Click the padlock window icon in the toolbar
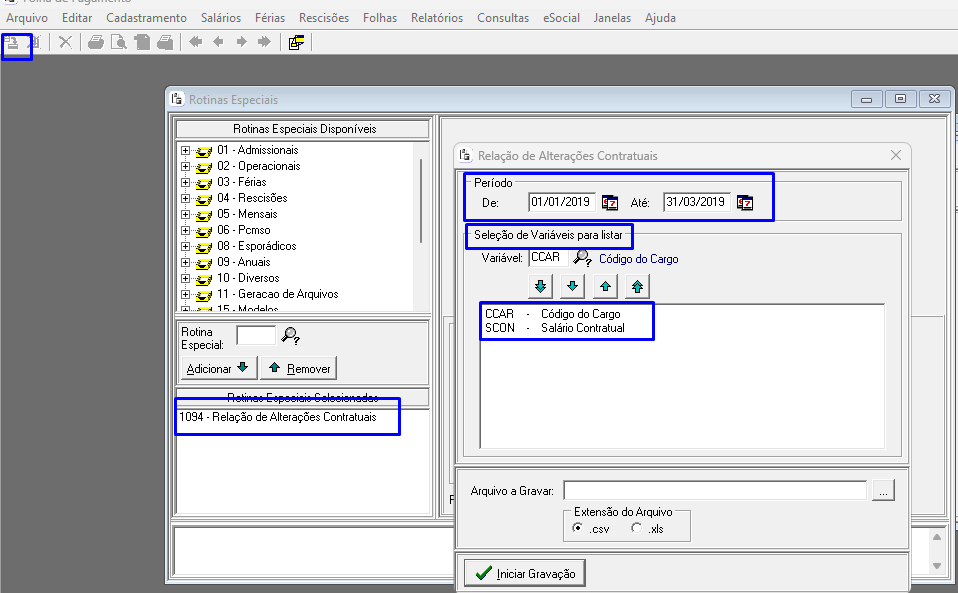This screenshot has width=958, height=593. 296,42
